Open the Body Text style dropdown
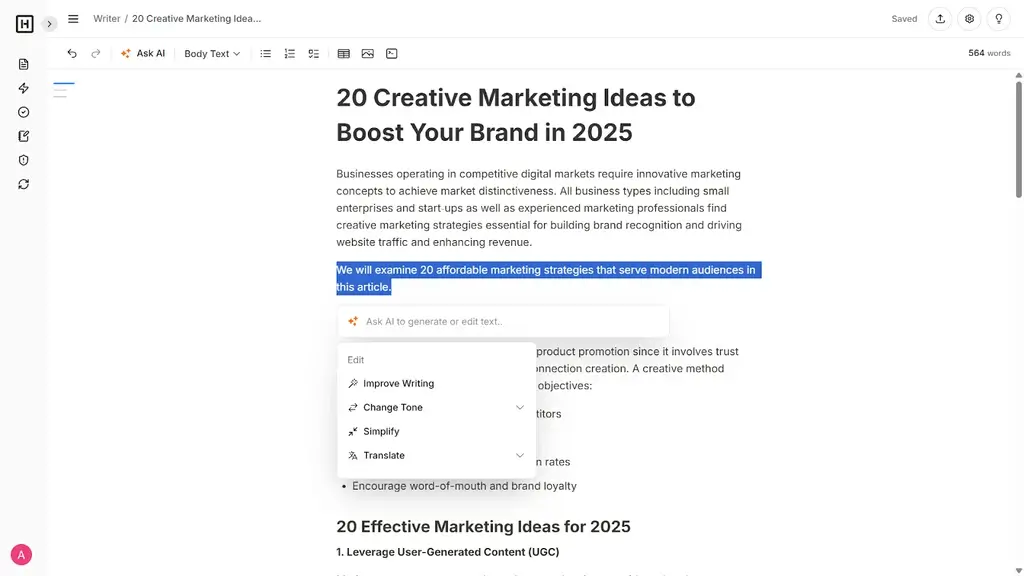 coord(210,53)
